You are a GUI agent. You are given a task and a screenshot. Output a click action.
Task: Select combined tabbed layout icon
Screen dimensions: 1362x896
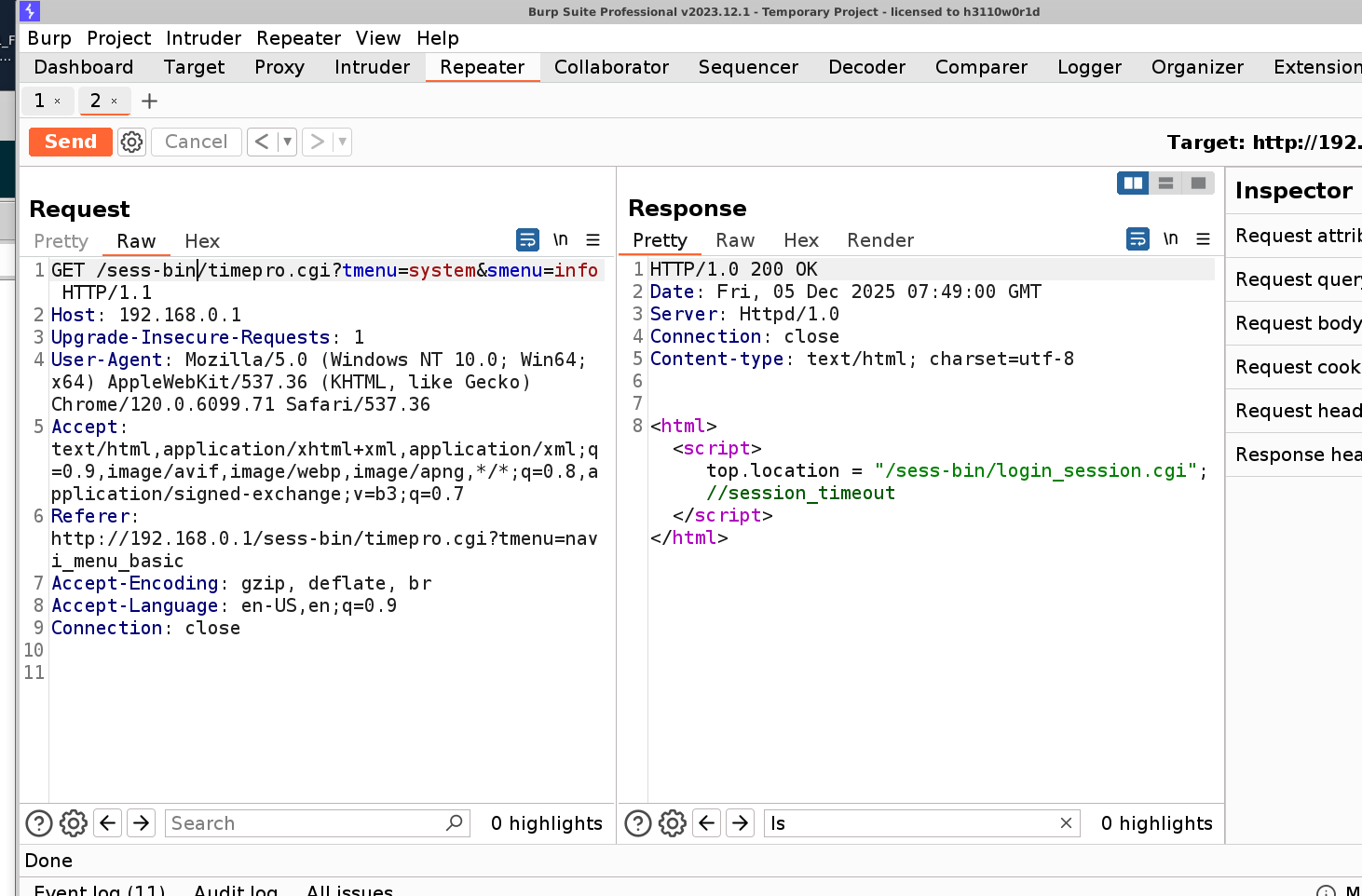[1198, 183]
